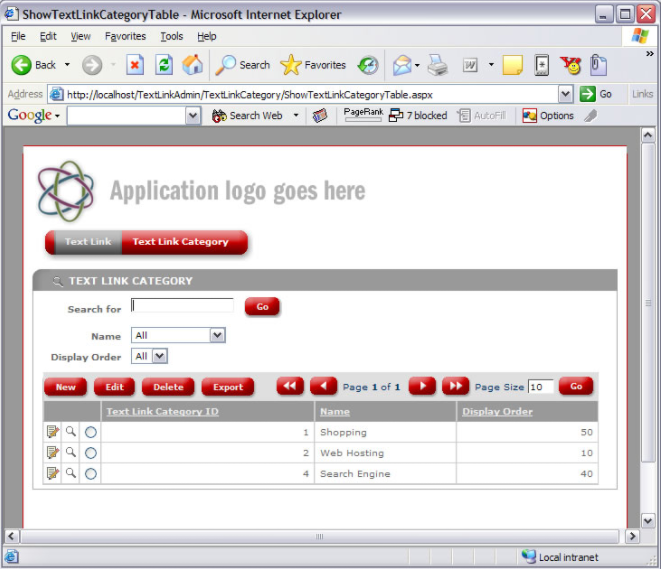
Task: Open the Mail icon dropdown arrow
Action: [x=417, y=65]
